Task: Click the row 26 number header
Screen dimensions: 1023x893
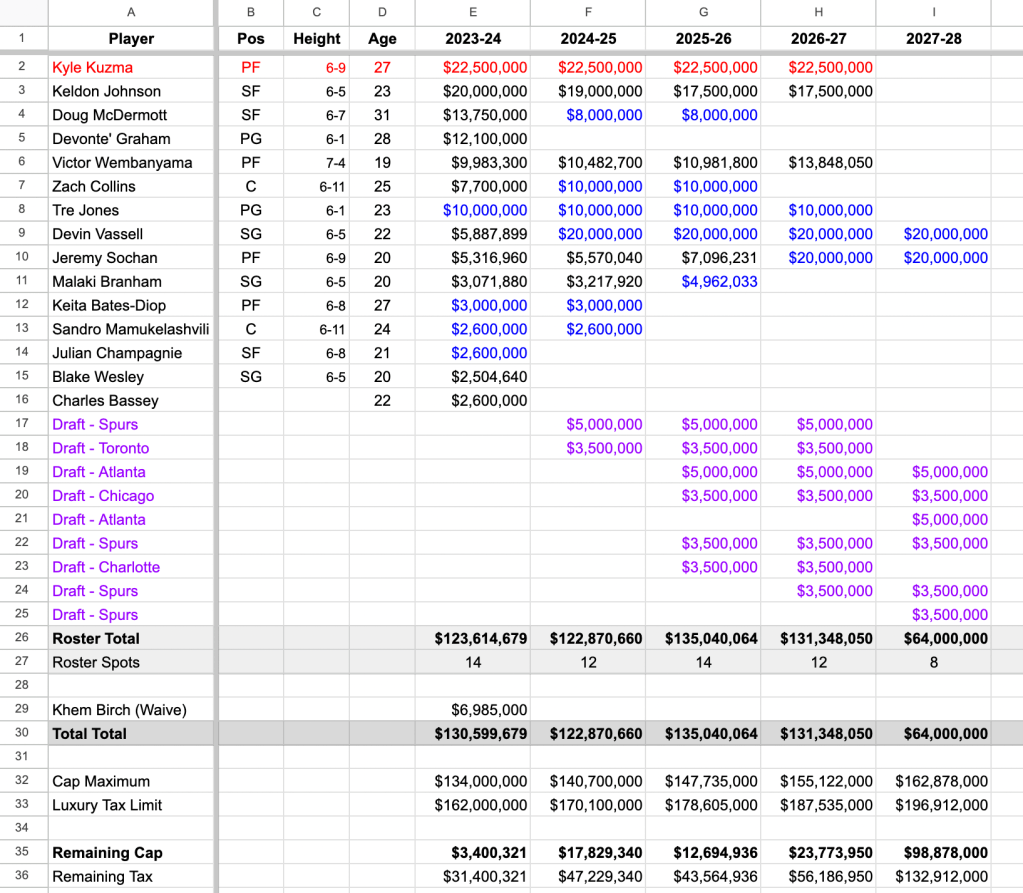Action: 22,638
